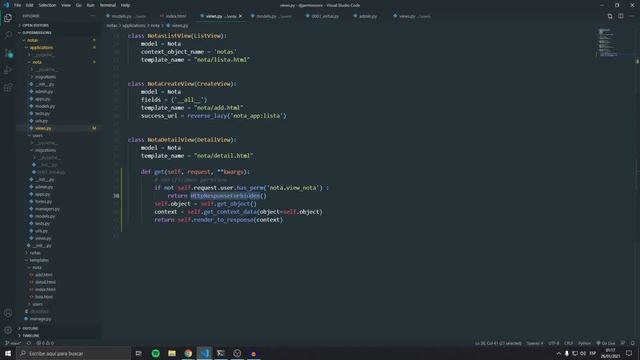
Task: Collapse the applications folder in explorer
Action: pyautogui.click(x=41, y=47)
